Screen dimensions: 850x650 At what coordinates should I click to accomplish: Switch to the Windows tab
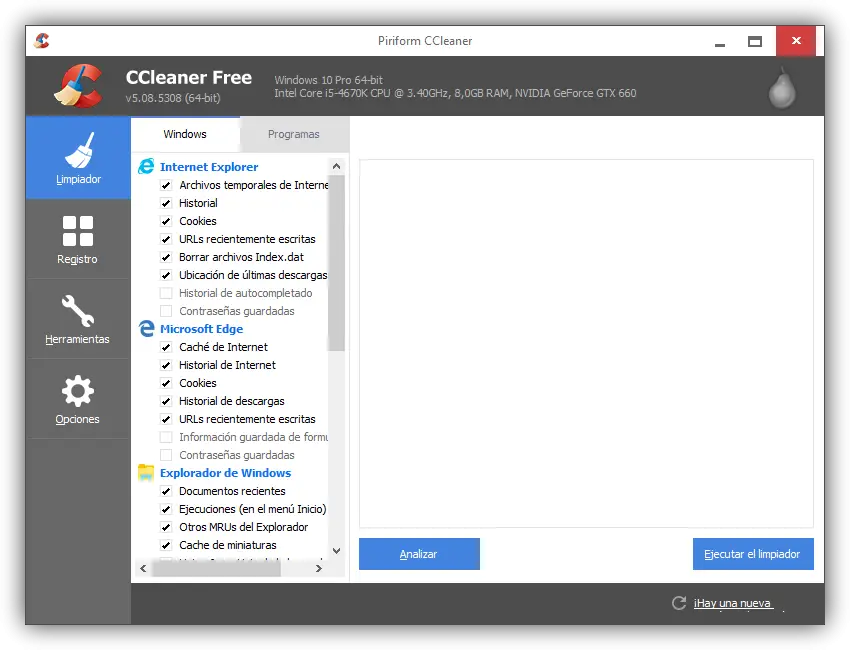pos(185,134)
